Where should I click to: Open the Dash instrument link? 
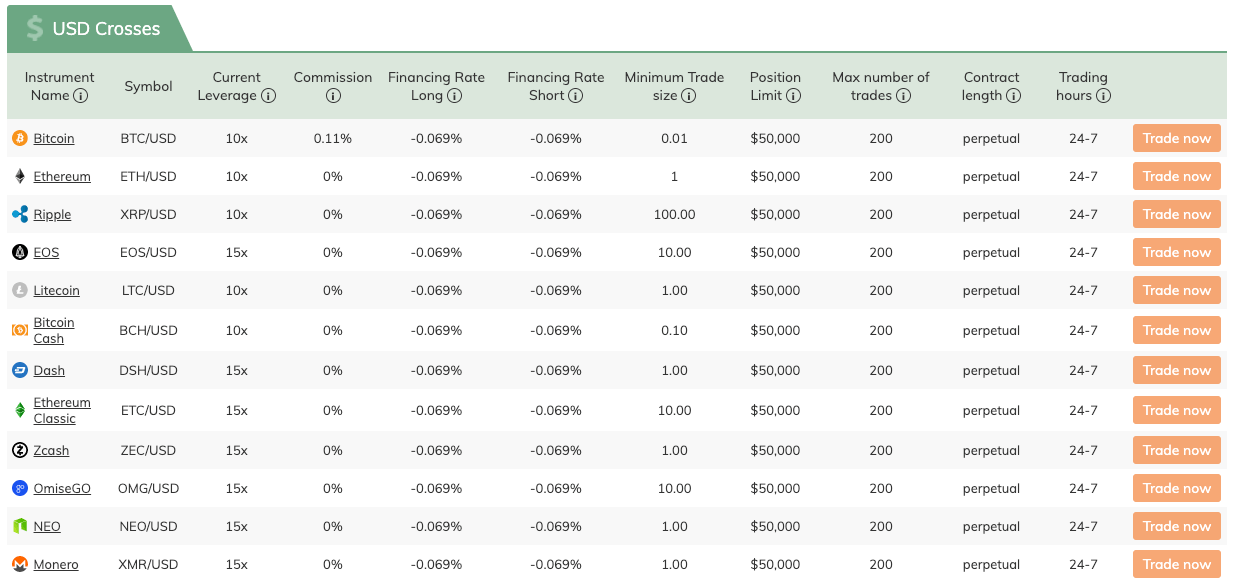(49, 370)
